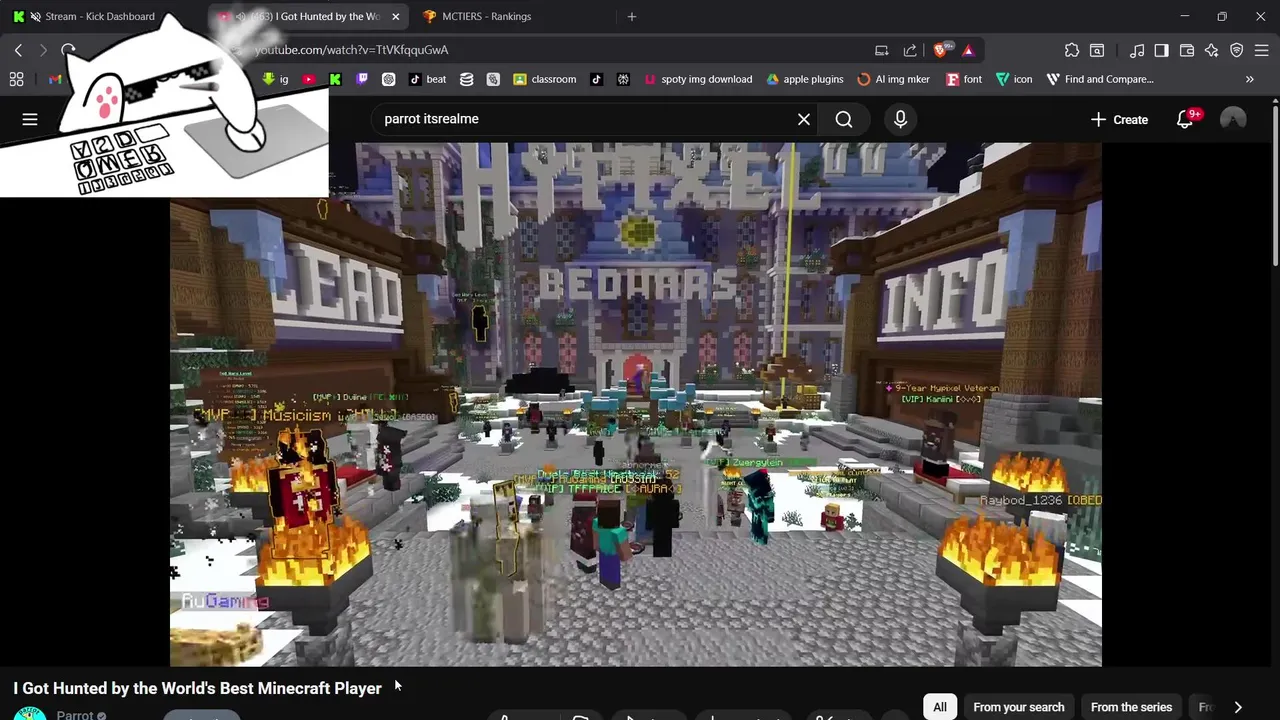Viewport: 1280px width, 720px height.
Task: Select the 'From your search' chip
Action: tap(1018, 707)
